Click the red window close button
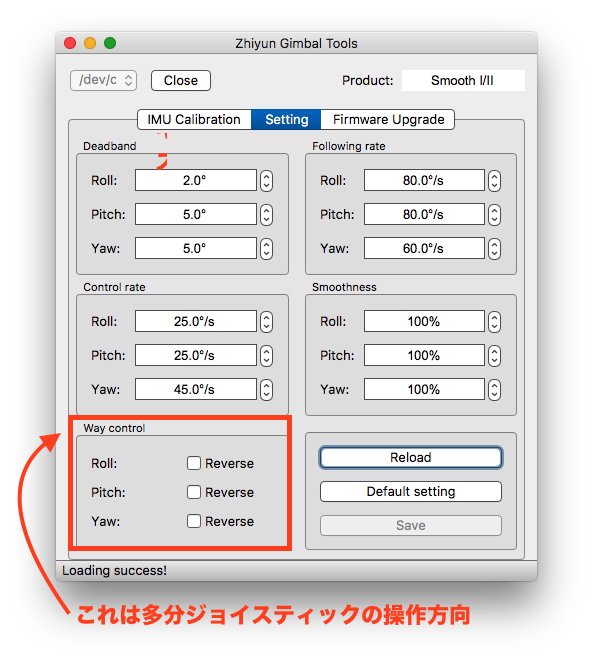This screenshot has height=661, width=593. click(70, 43)
